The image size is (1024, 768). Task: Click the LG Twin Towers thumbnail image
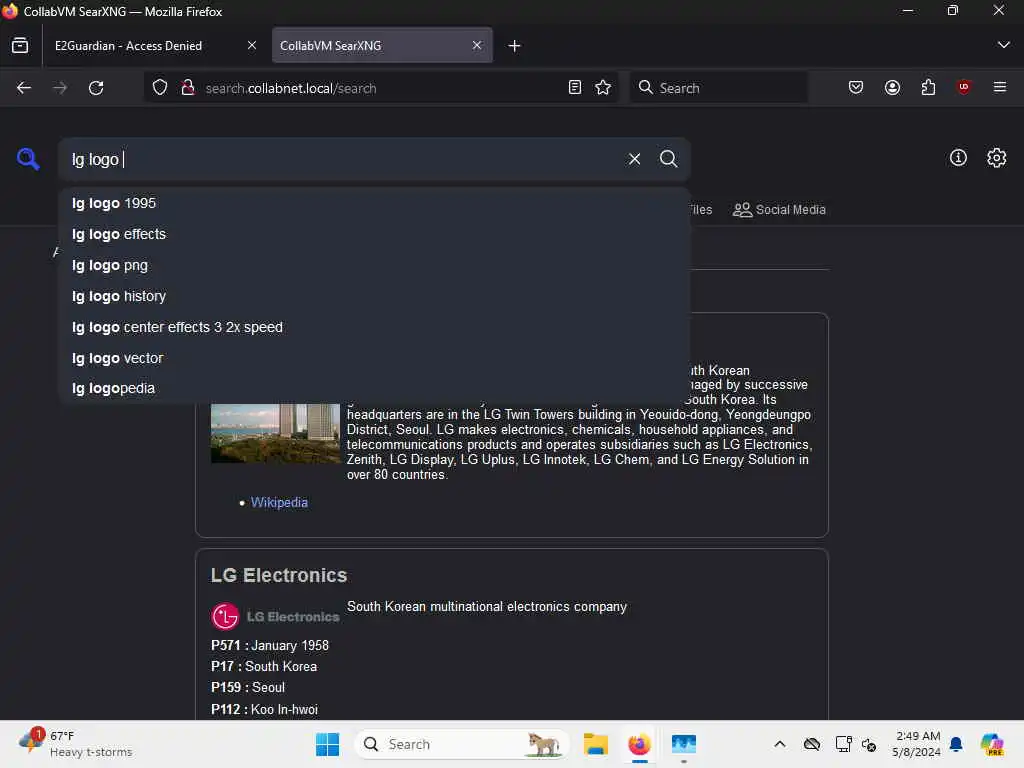(x=276, y=433)
